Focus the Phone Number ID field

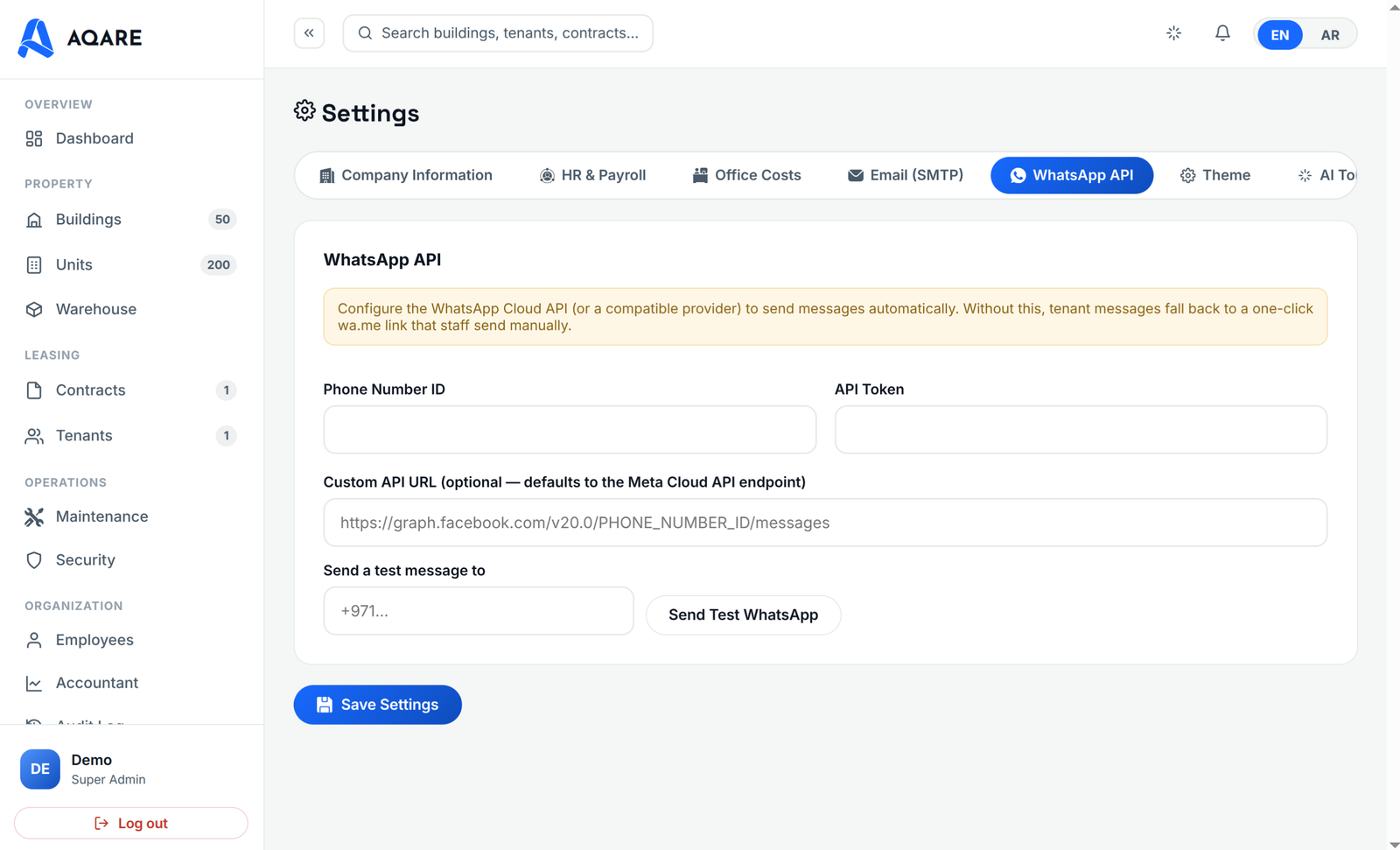[x=570, y=430]
